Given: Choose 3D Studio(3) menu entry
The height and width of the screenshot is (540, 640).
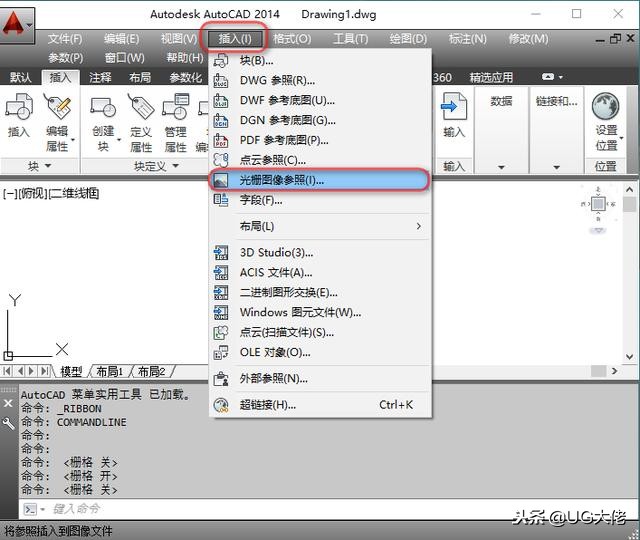Looking at the screenshot, I should tap(320, 253).
